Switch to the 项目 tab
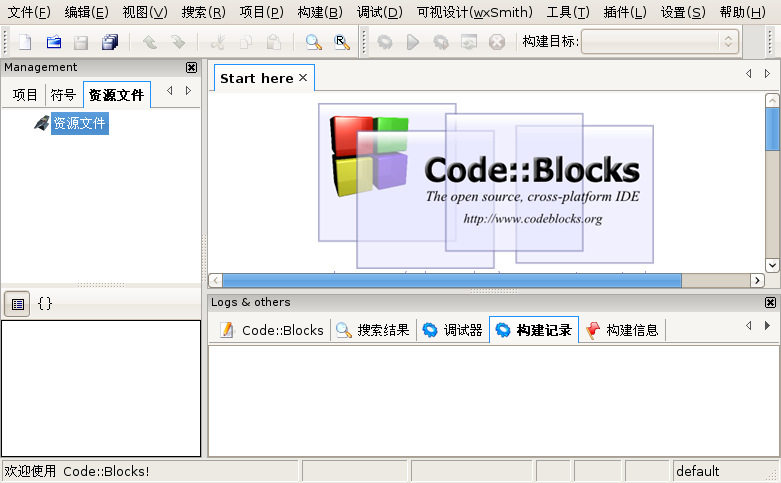This screenshot has width=781, height=483. click(25, 95)
